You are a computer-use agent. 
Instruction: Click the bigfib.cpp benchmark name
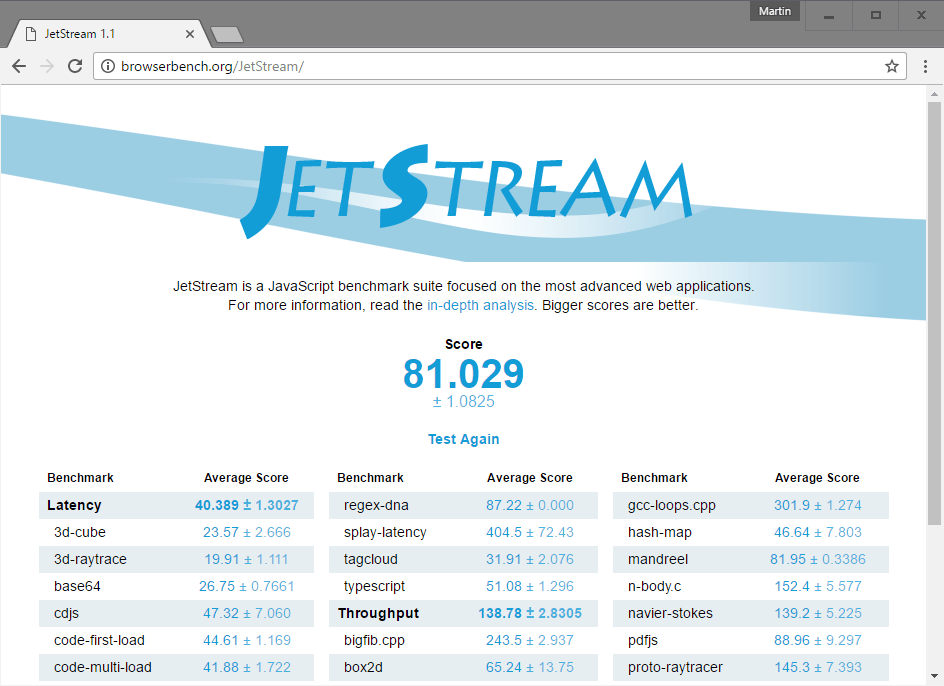coord(374,640)
